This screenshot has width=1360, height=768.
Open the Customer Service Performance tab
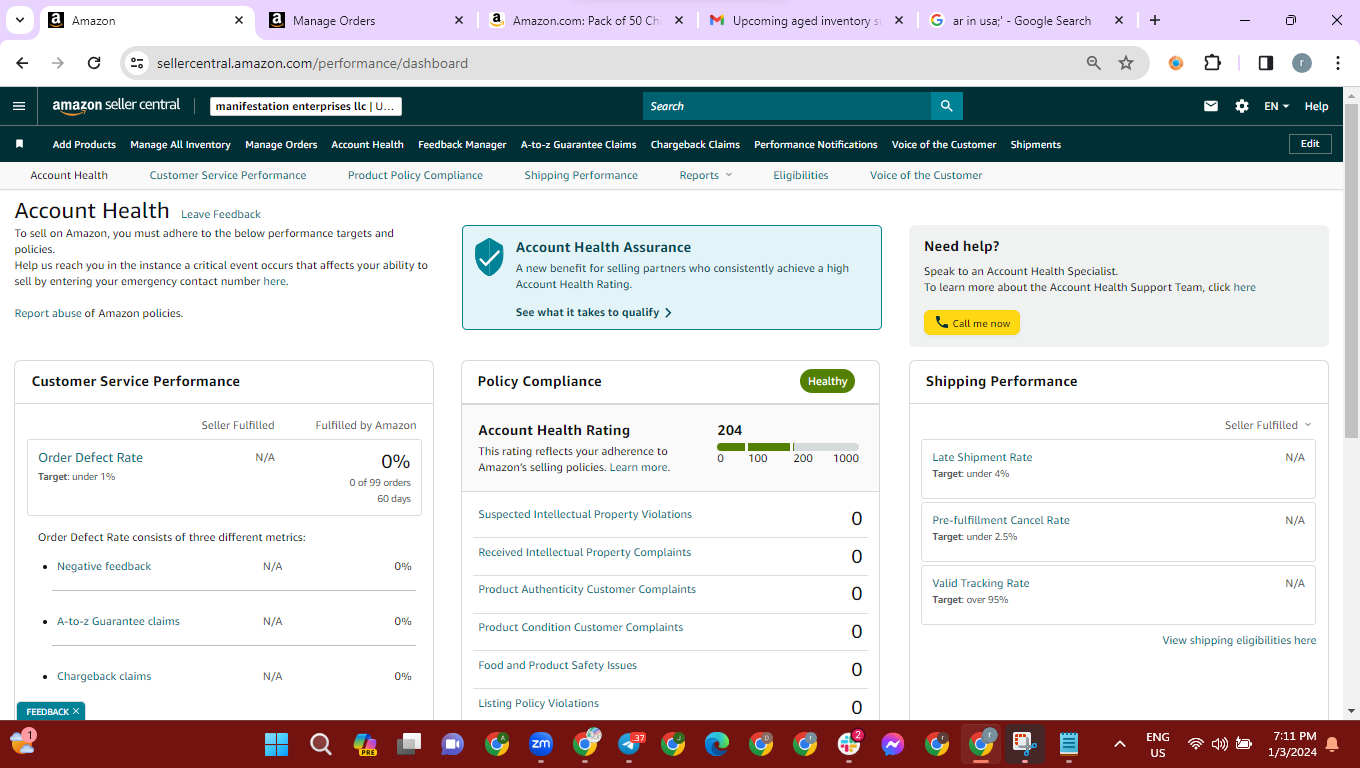pos(228,175)
